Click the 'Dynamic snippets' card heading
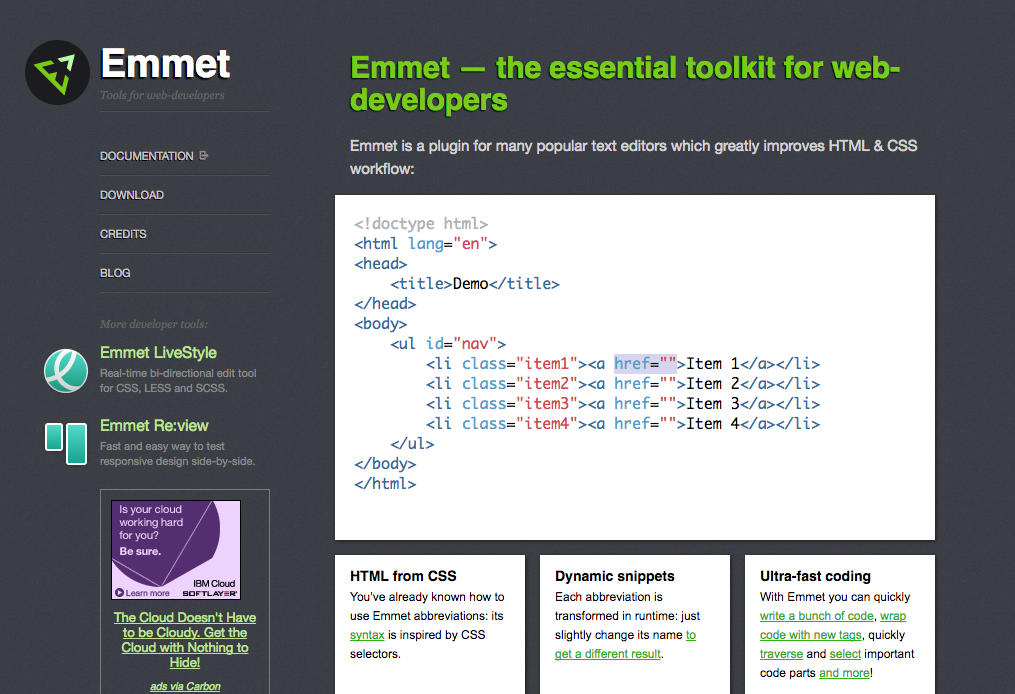Screen dimensions: 1015x694 (x=614, y=576)
